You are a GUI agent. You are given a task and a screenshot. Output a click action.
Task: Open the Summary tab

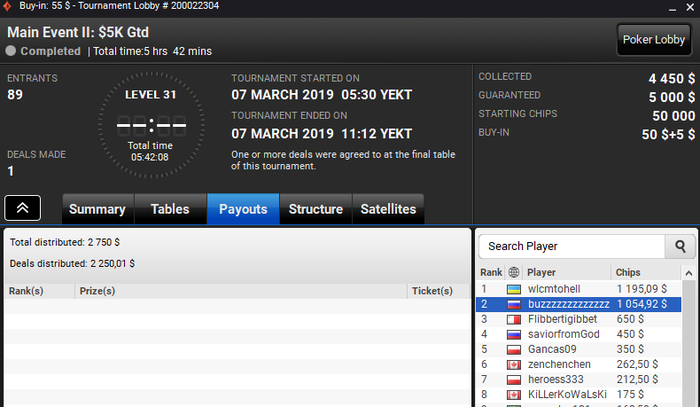pyautogui.click(x=98, y=209)
